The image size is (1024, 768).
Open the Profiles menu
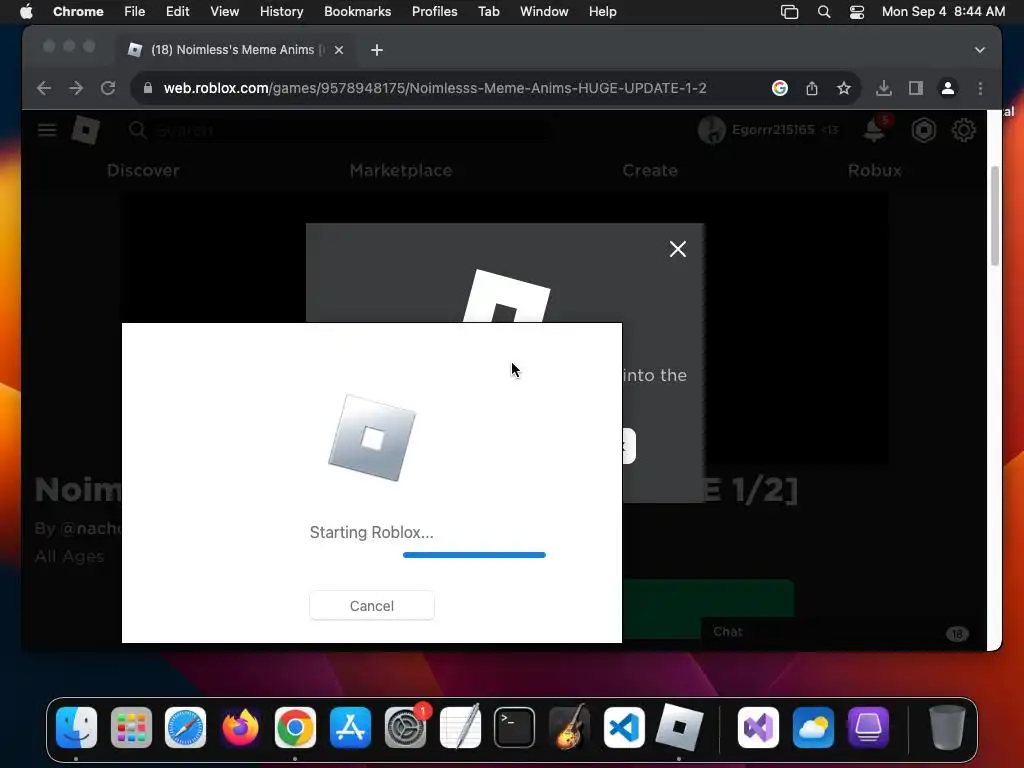[434, 12]
